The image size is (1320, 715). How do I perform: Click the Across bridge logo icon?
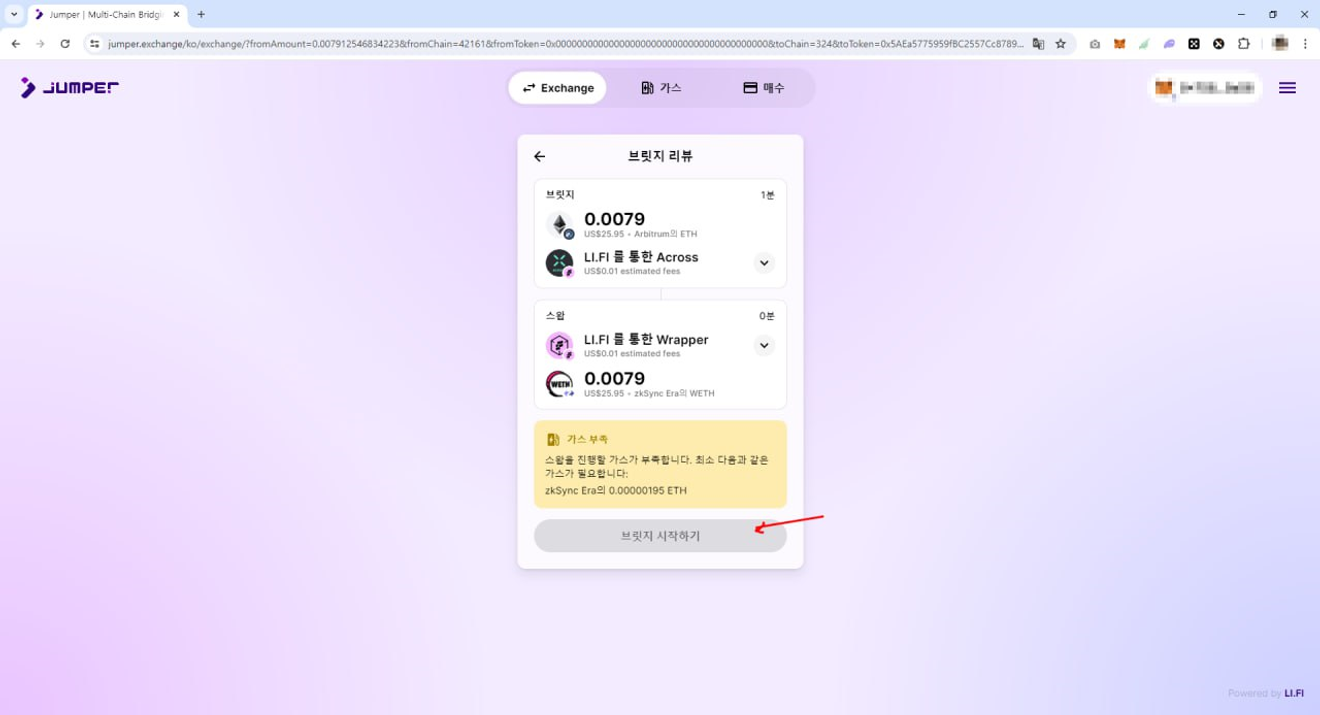[560, 263]
